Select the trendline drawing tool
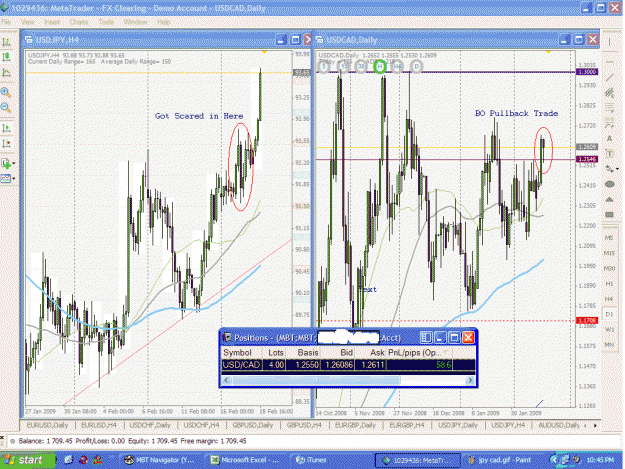The image size is (625, 469). (609, 77)
